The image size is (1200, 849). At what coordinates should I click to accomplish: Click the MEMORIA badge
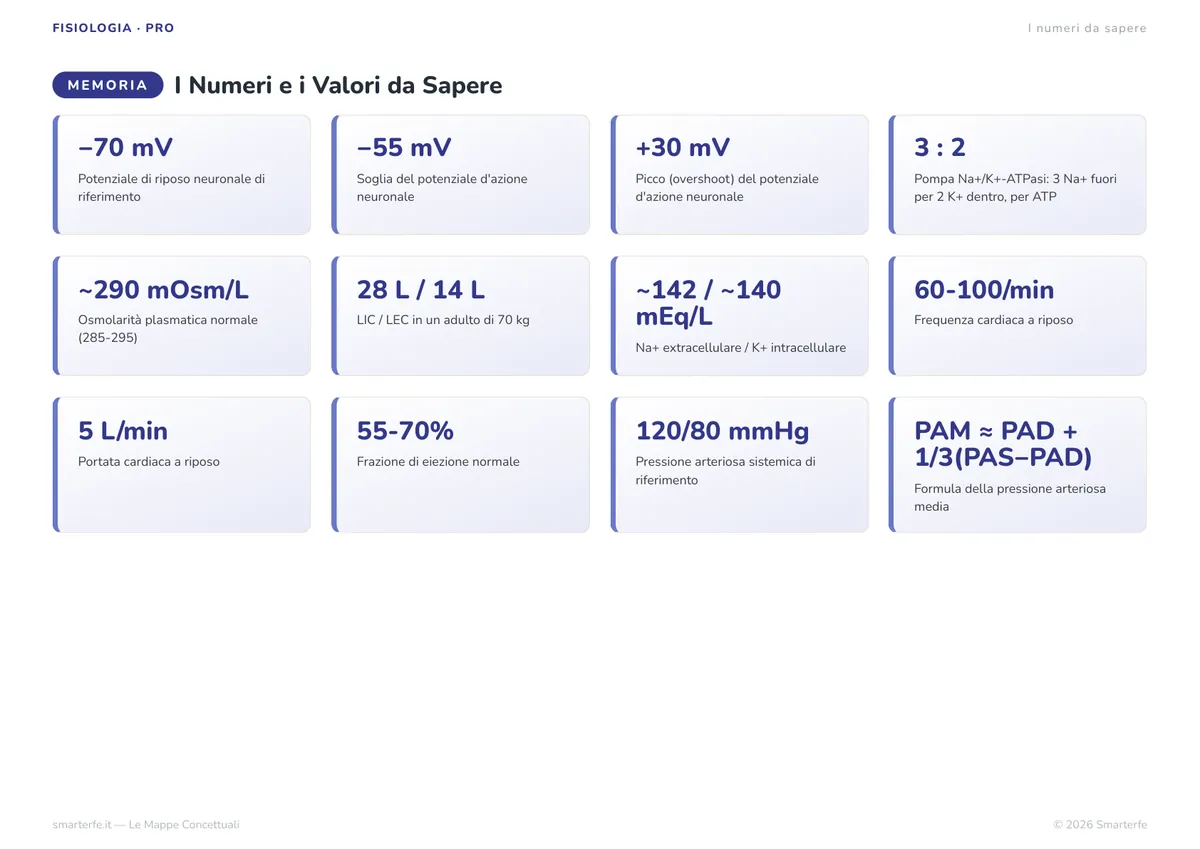click(x=108, y=85)
